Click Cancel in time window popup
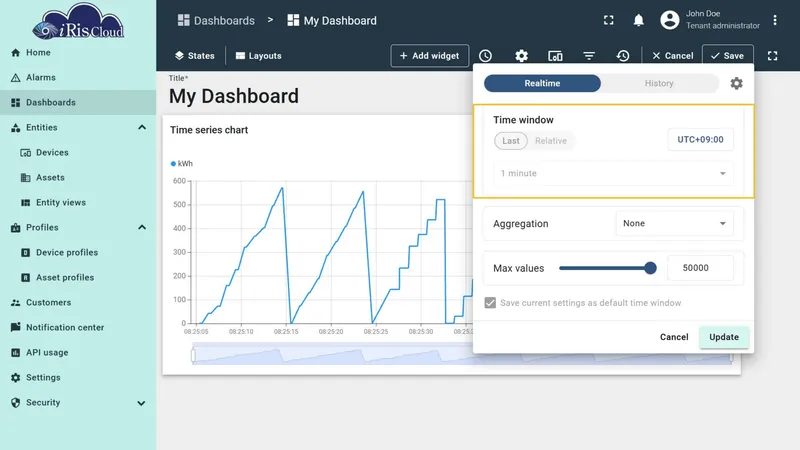Screen dimensions: 800x450 674,337
